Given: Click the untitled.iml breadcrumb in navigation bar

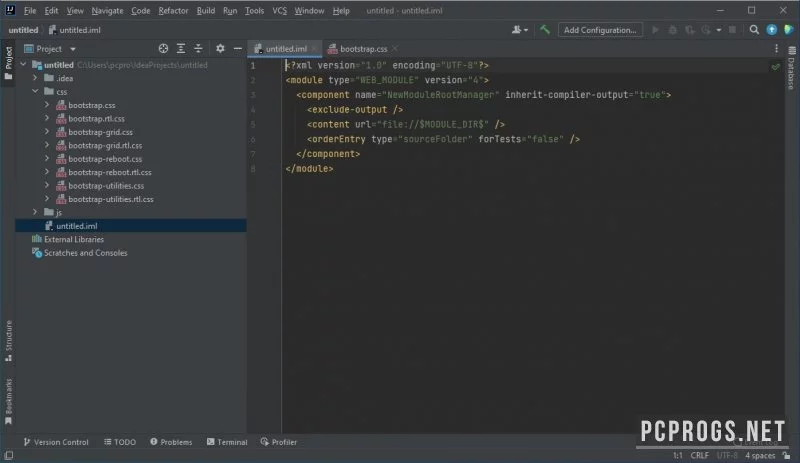Looking at the screenshot, I should point(74,30).
